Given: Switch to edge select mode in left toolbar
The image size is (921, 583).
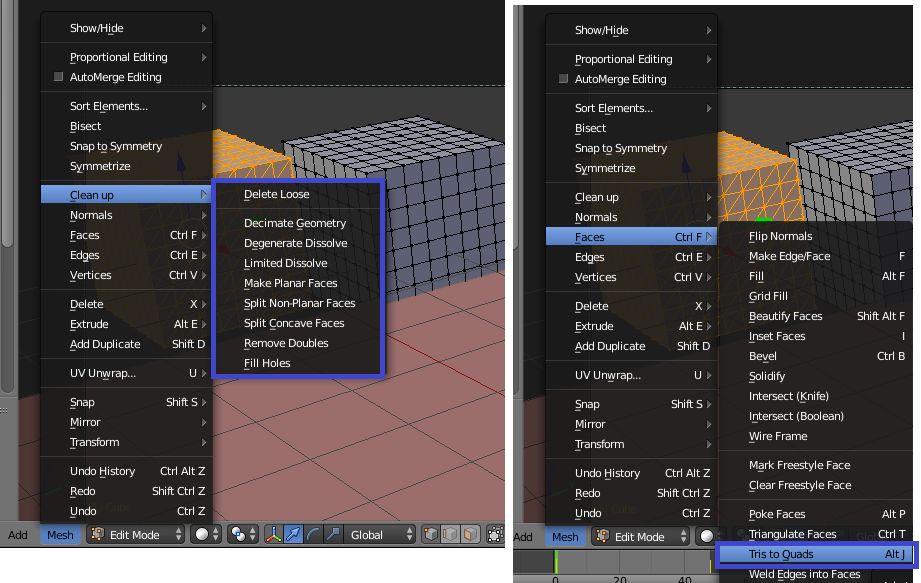Looking at the screenshot, I should tap(451, 535).
